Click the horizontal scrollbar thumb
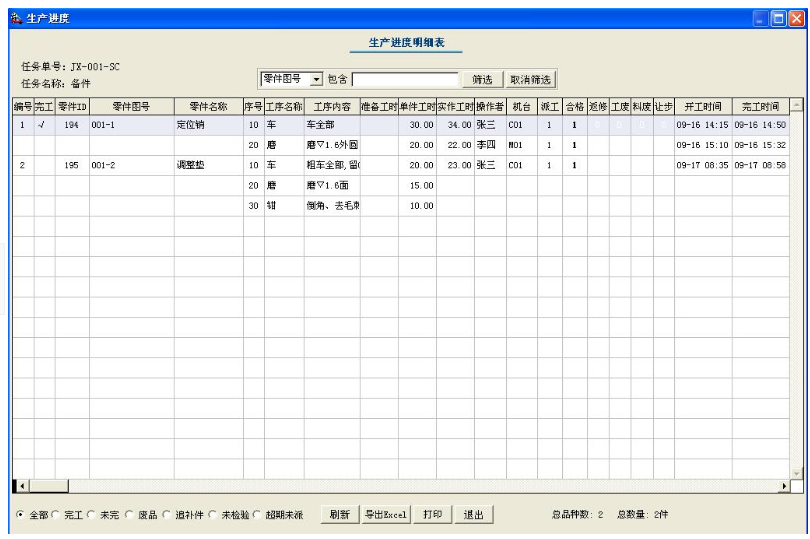This screenshot has height=540, width=810. tap(49, 486)
